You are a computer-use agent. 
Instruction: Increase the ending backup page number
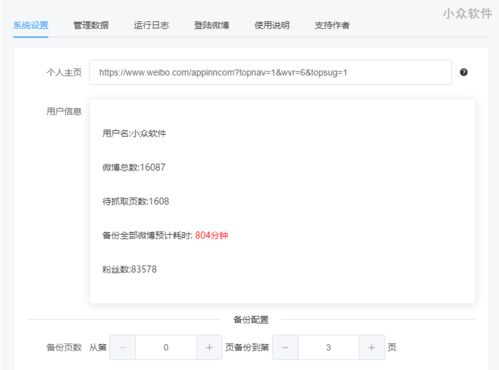point(372,347)
